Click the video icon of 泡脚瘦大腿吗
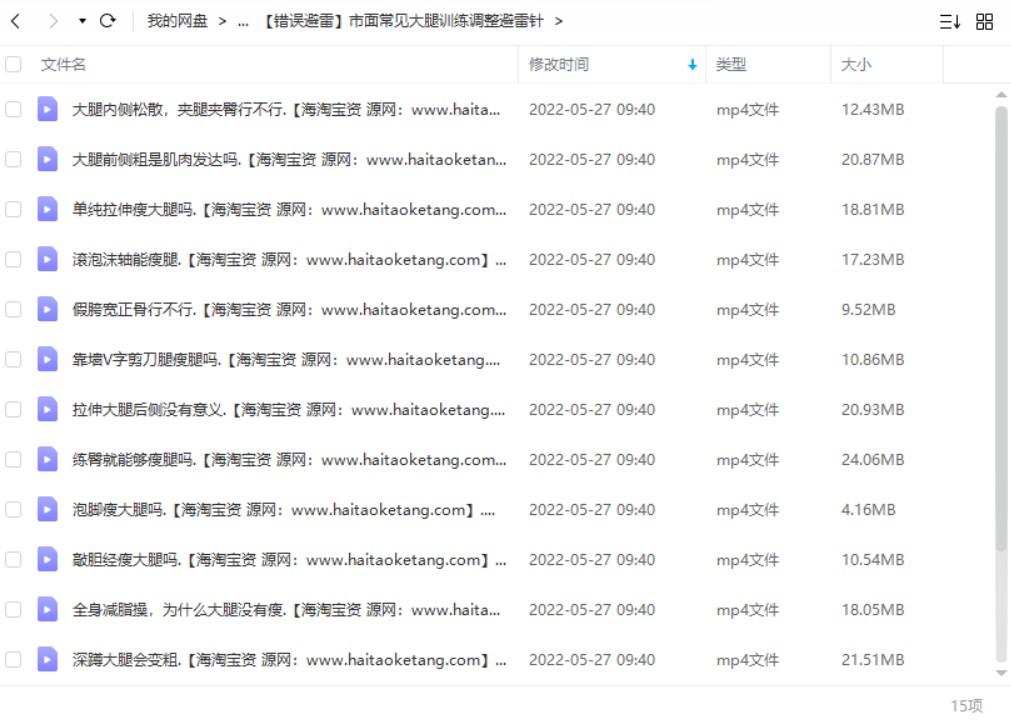The height and width of the screenshot is (724, 1011). point(47,509)
